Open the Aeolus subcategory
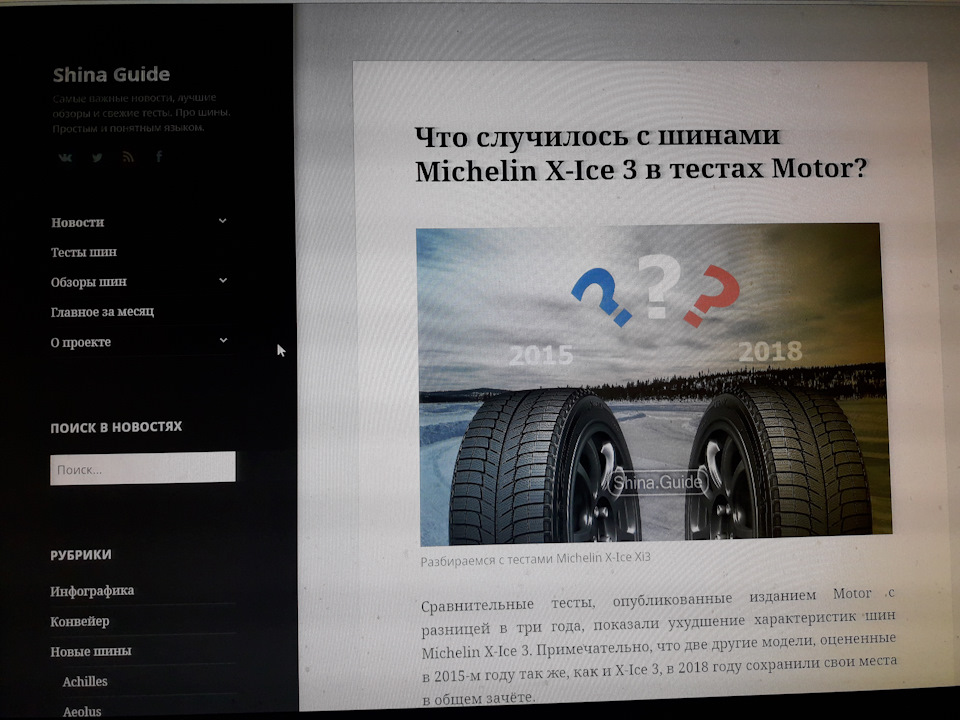Screen dimensions: 960x720 tap(82, 711)
